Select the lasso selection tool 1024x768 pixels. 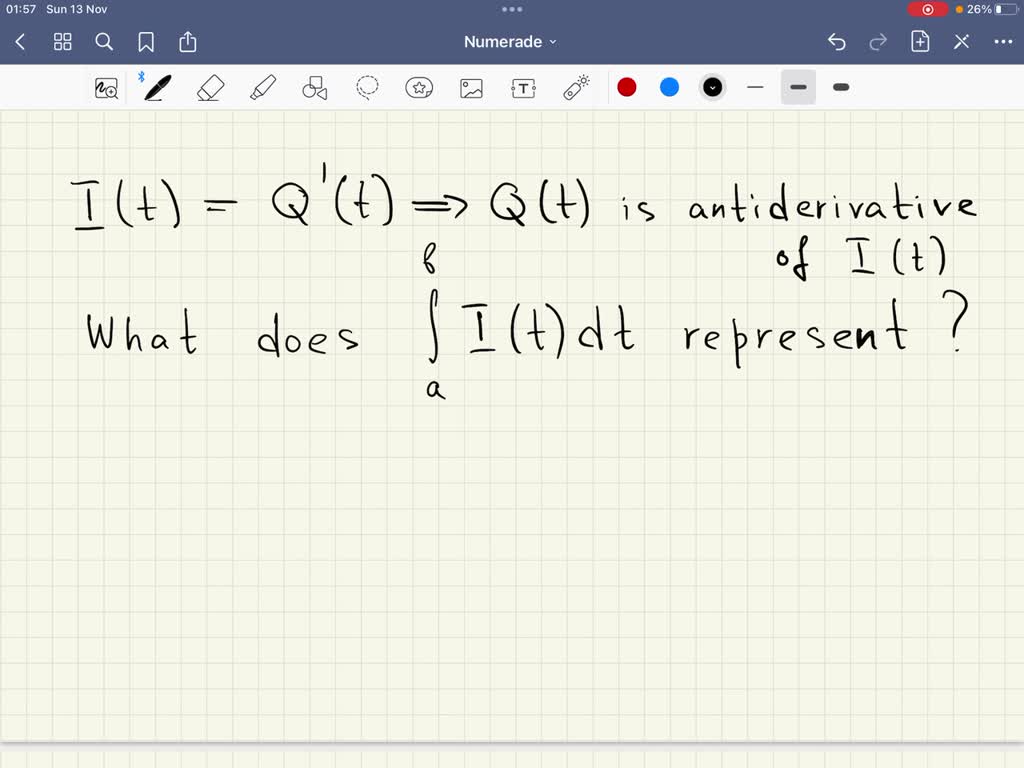367,87
